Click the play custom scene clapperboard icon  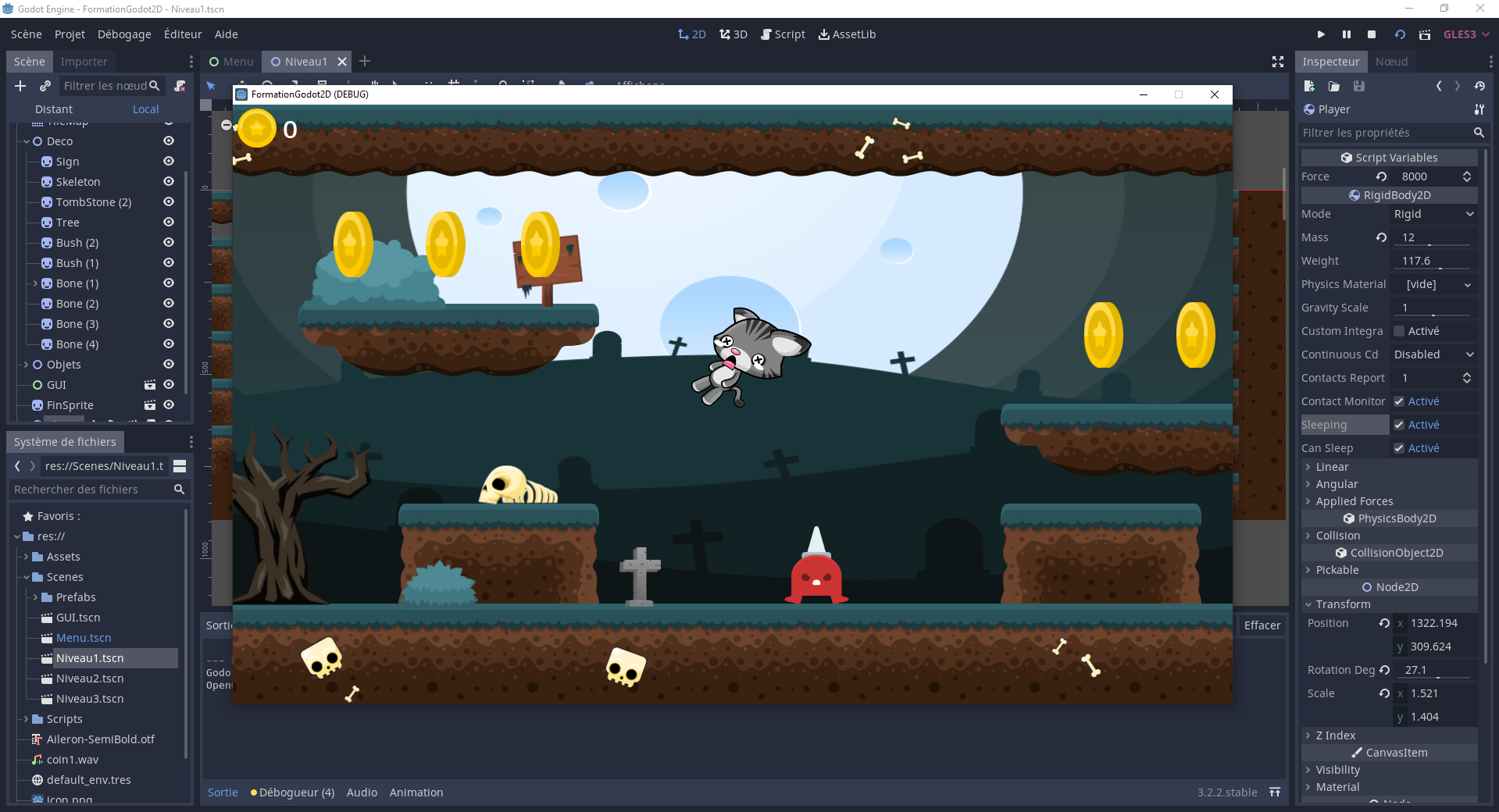pos(1425,34)
